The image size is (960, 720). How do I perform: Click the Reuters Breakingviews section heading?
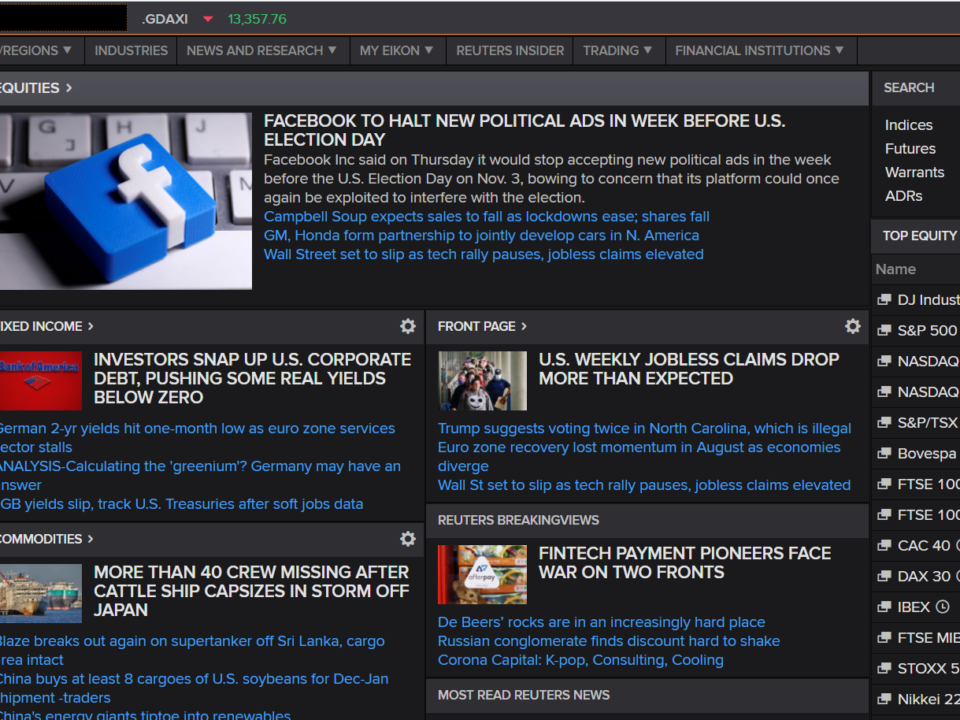[x=518, y=520]
